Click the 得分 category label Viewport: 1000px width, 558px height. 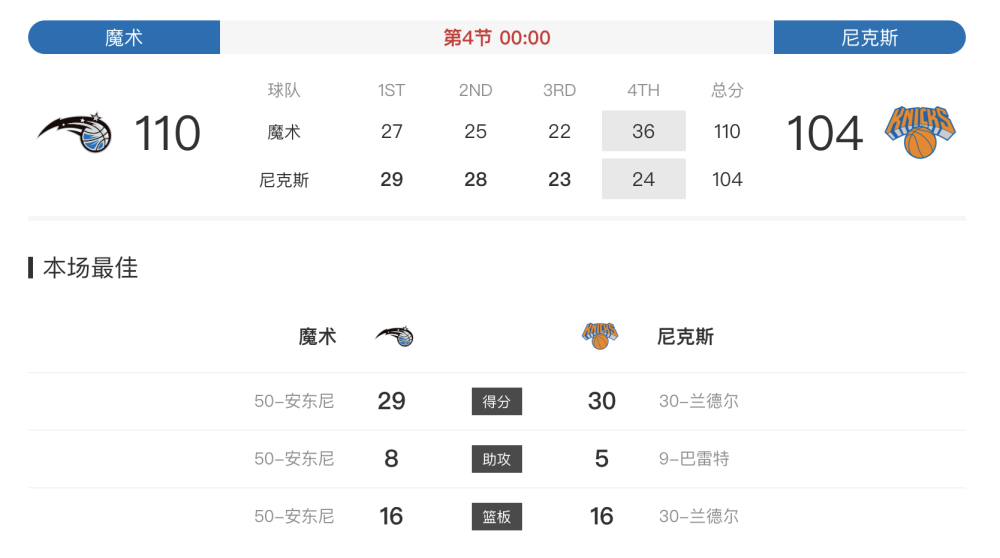pos(497,401)
